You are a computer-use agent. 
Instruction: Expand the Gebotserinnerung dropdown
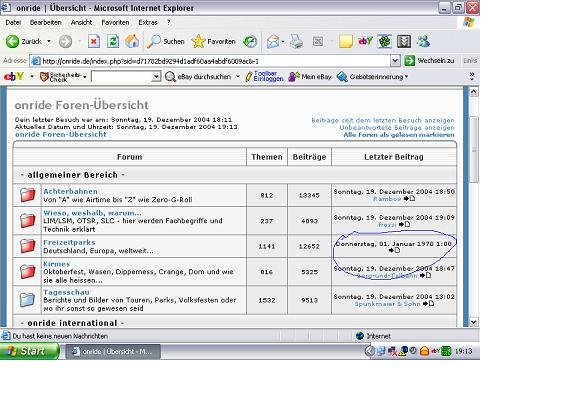(x=406, y=77)
